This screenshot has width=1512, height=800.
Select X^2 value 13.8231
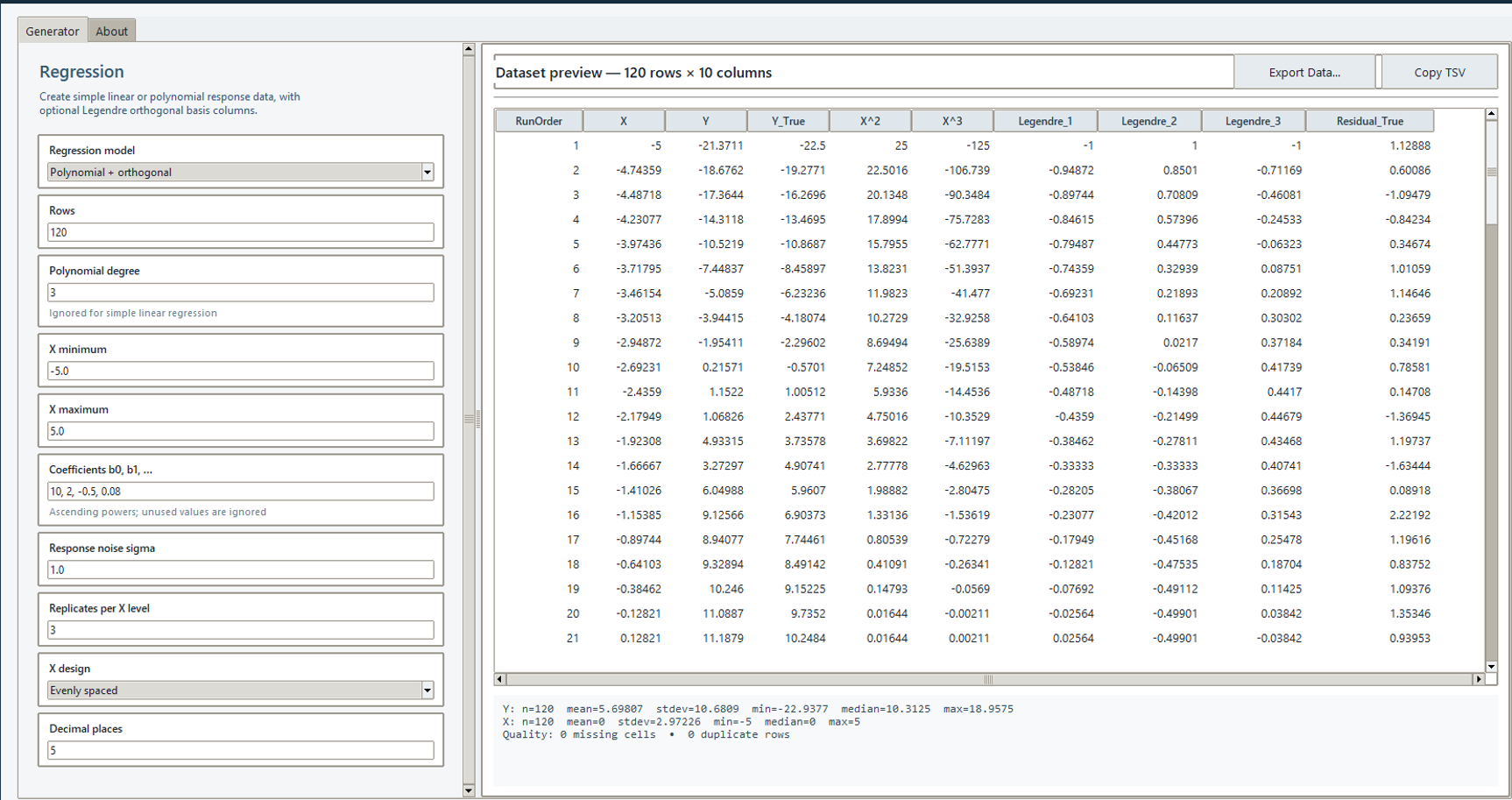(887, 269)
